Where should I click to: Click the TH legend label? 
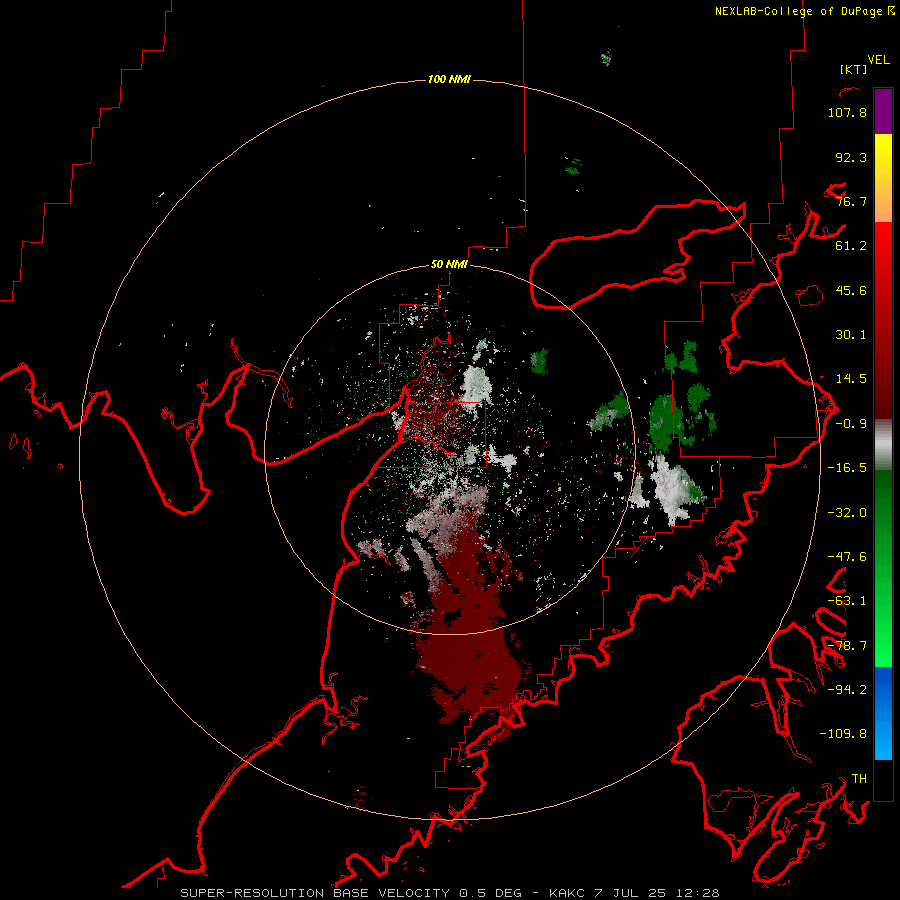859,778
